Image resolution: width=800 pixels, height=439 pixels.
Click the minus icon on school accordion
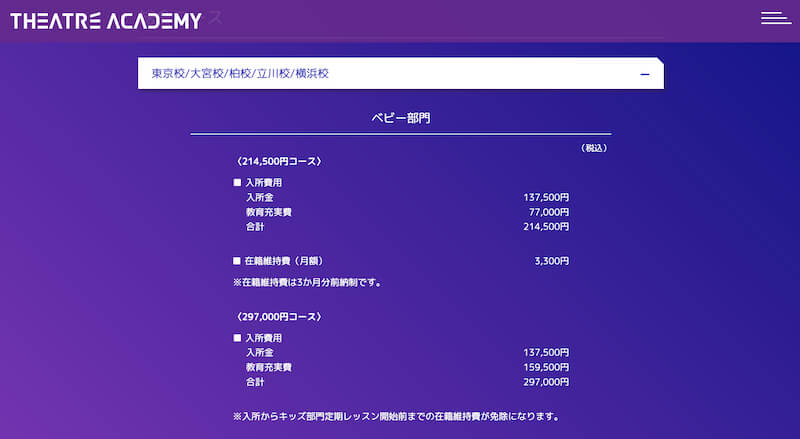pos(645,75)
